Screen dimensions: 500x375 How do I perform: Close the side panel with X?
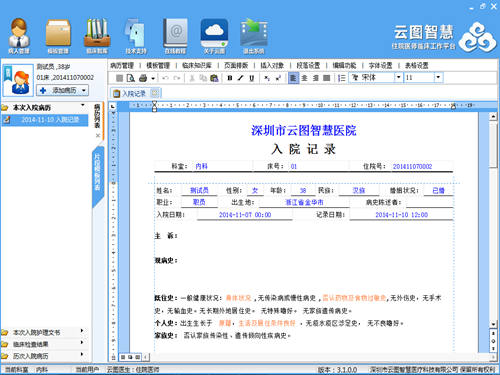point(98,135)
